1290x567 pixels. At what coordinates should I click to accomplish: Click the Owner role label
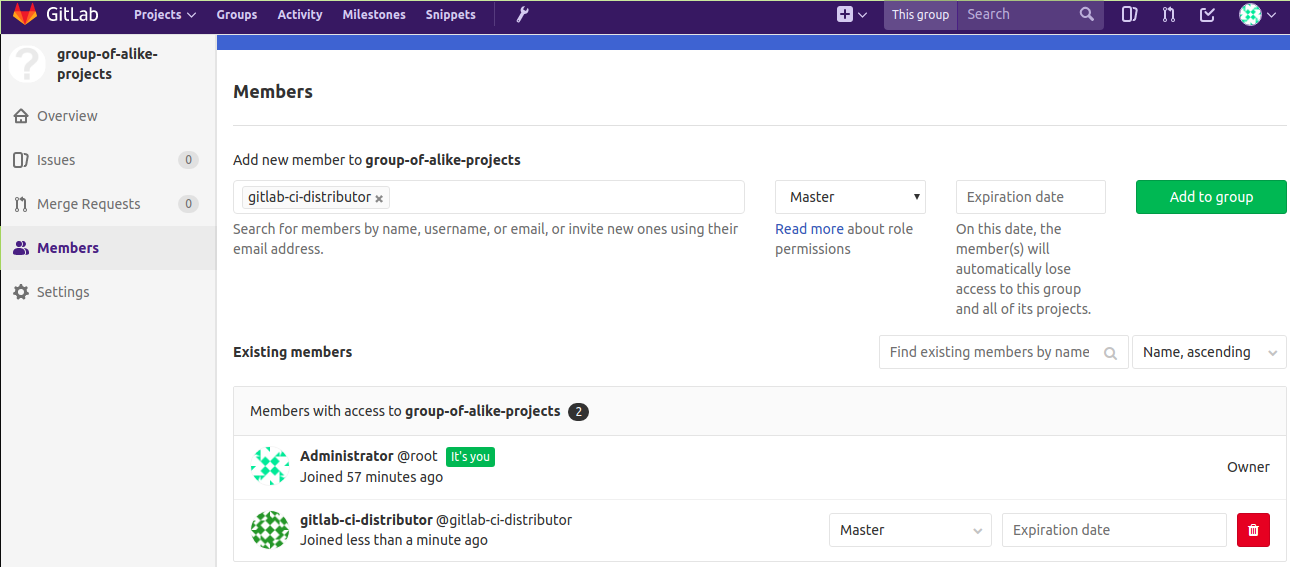(x=1248, y=467)
